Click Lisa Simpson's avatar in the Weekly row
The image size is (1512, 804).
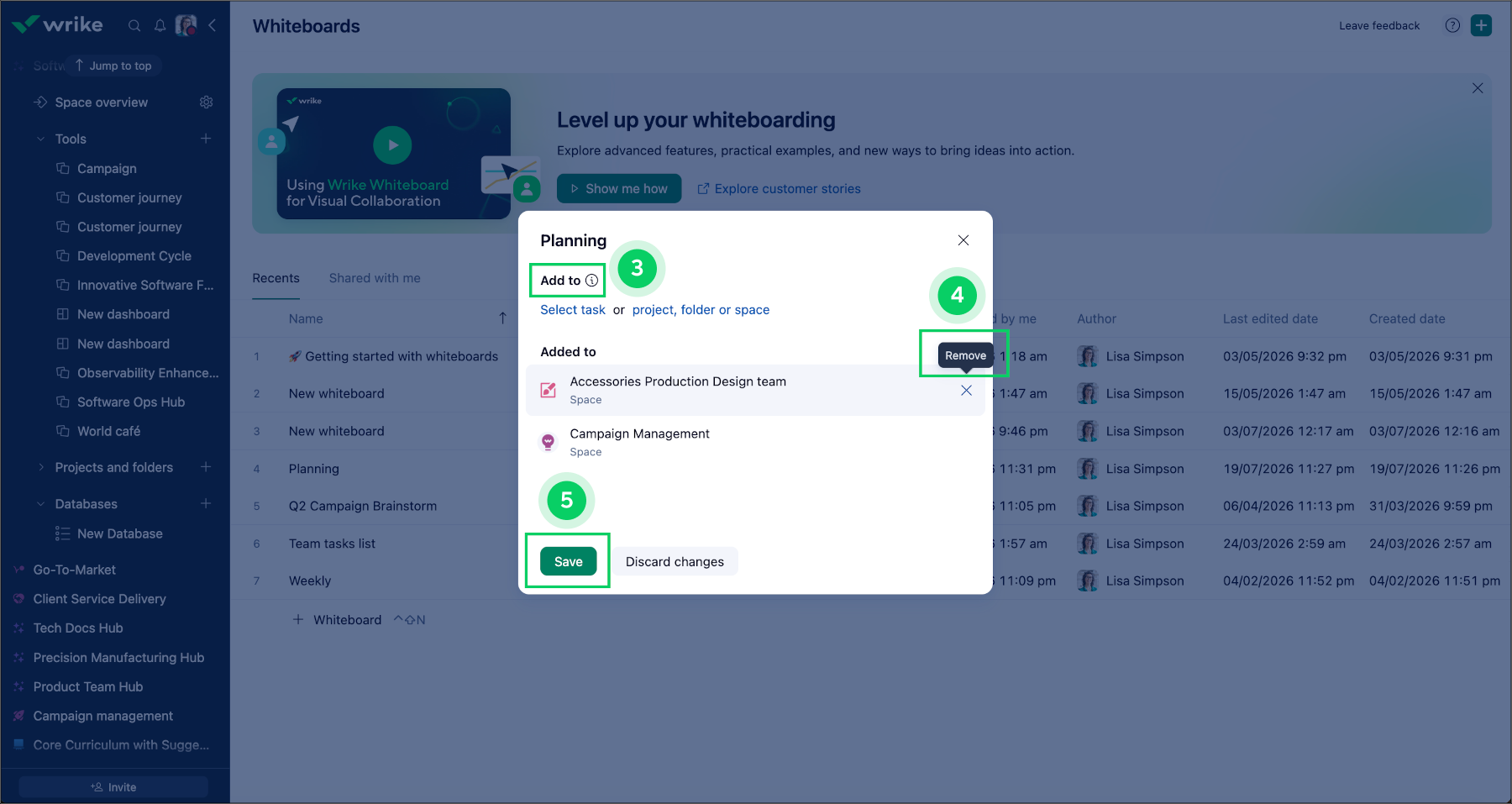click(x=1088, y=581)
